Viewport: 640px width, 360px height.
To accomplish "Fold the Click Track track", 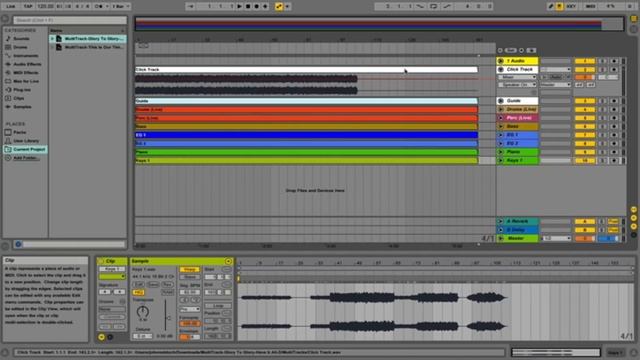I will 501,69.
